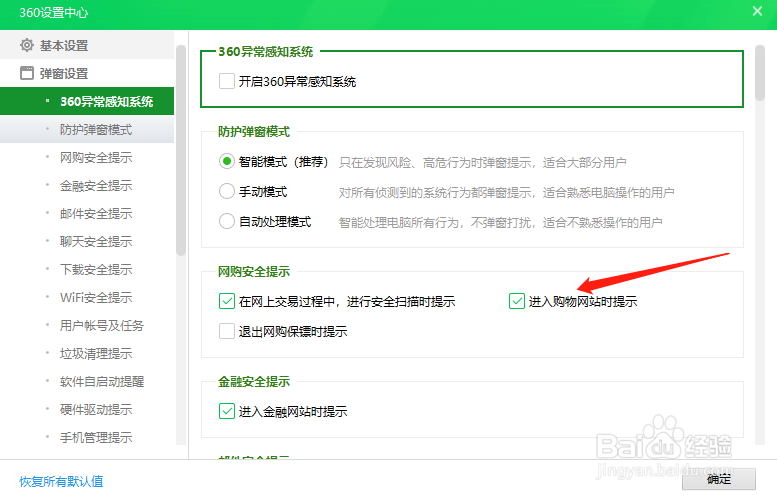
Task: Choose 智能模式（推荐）radio button
Action: coord(227,162)
